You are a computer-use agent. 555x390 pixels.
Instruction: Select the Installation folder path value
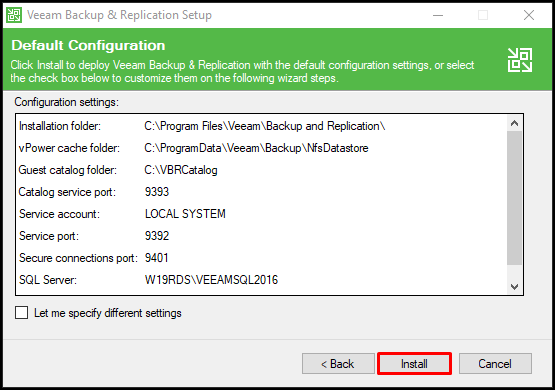265,126
